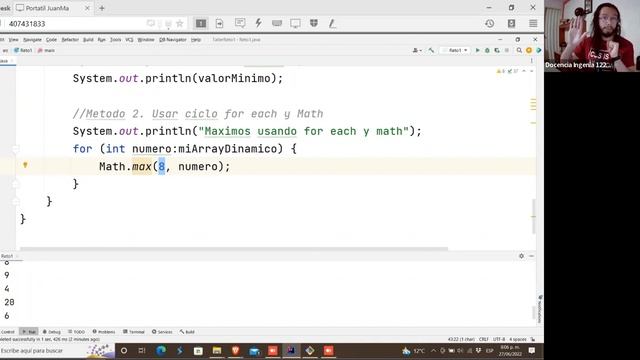Open the Reto1 run configuration dropdown
The image size is (640, 360).
(x=455, y=50)
